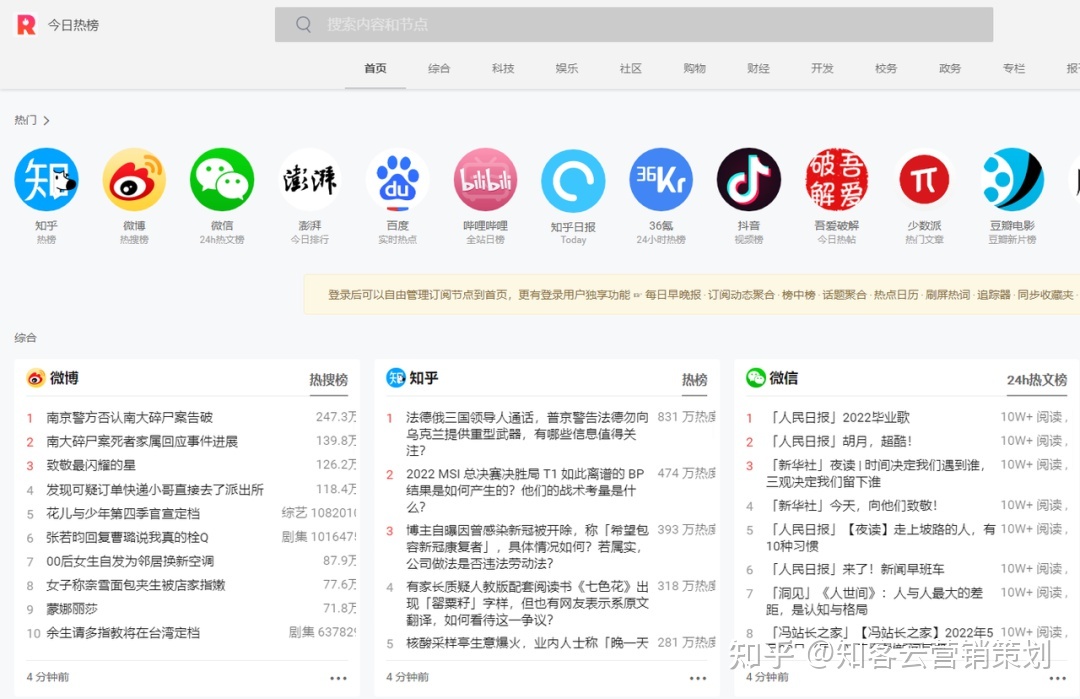Open the 少数派 热门文章 icon

tap(924, 181)
